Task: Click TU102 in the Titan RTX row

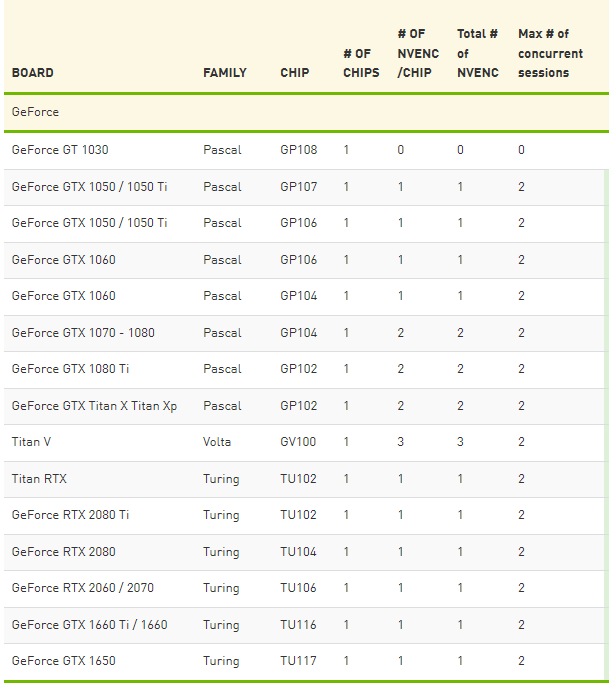Action: 298,479
